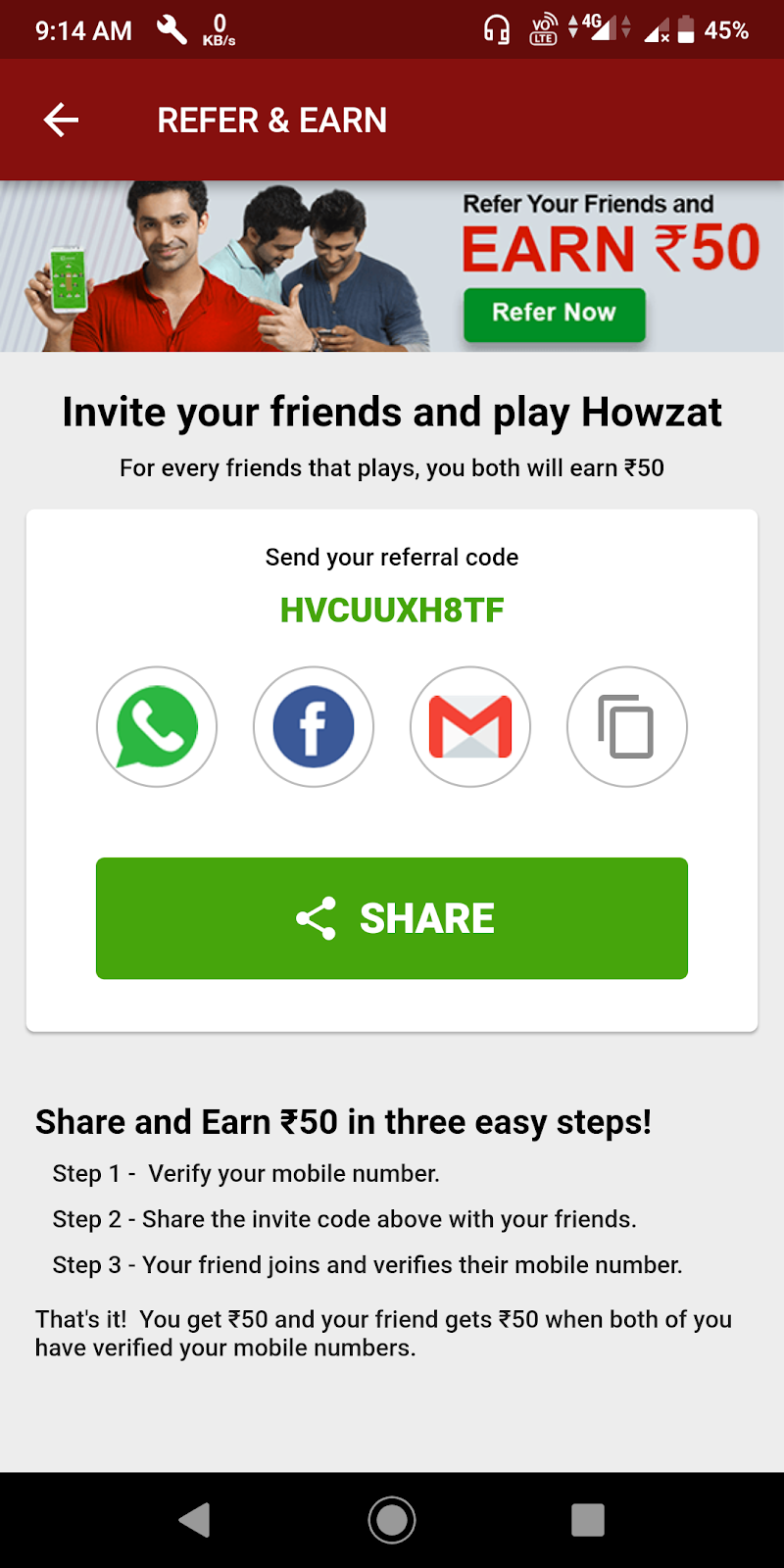
Task: Tap Step 1 verify mobile number text
Action: pyautogui.click(x=246, y=1173)
